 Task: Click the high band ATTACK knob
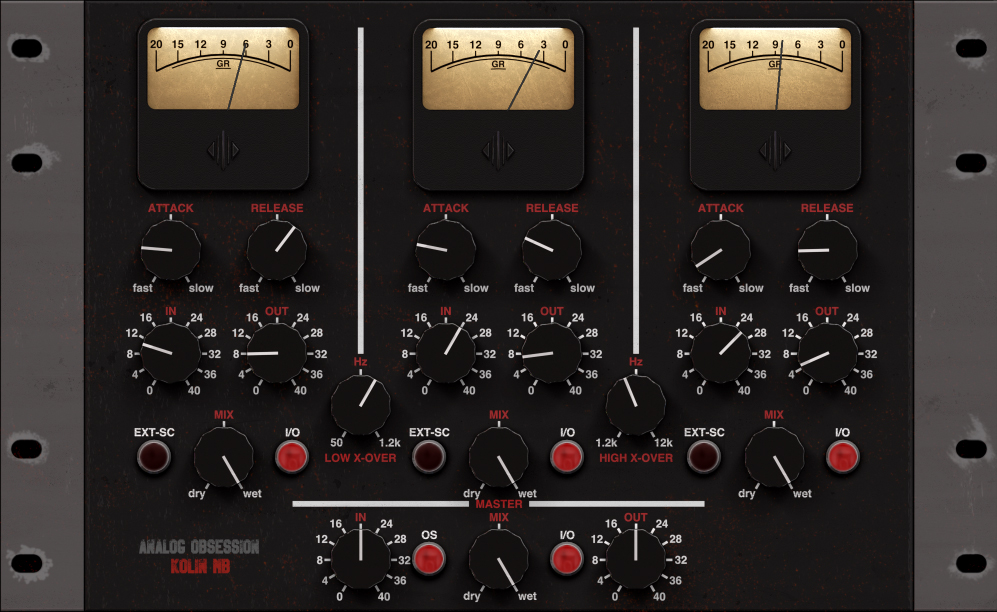coord(720,250)
